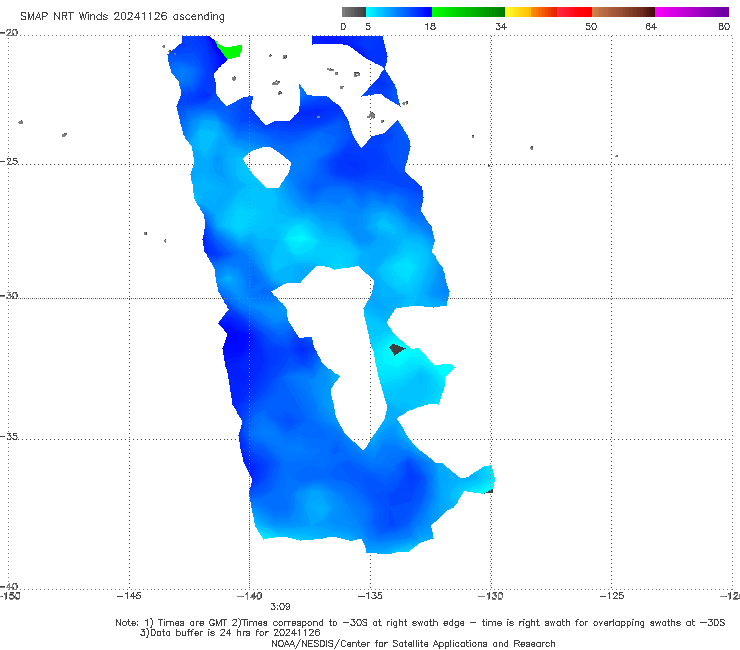Image resolution: width=740 pixels, height=650 pixels.
Task: Click the color bar label '5'
Action: (x=368, y=26)
